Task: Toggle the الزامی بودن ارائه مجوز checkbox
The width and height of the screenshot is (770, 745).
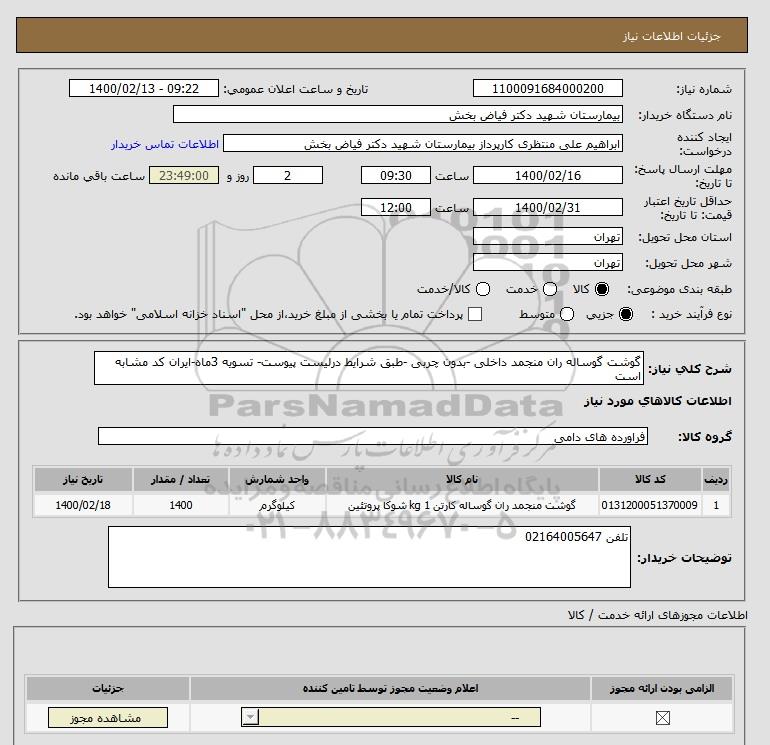Action: pyautogui.click(x=662, y=718)
